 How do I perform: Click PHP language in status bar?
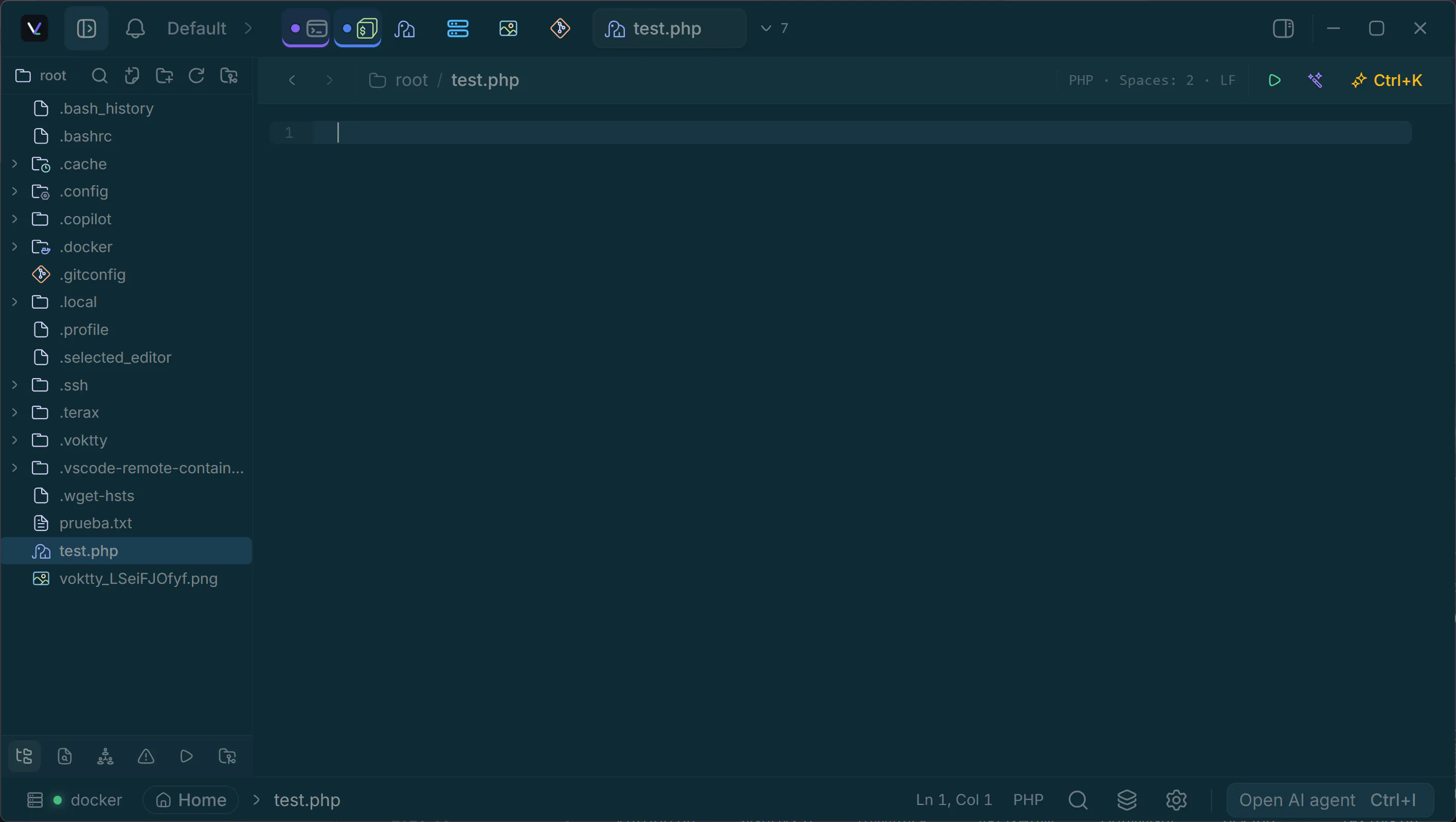(1028, 800)
